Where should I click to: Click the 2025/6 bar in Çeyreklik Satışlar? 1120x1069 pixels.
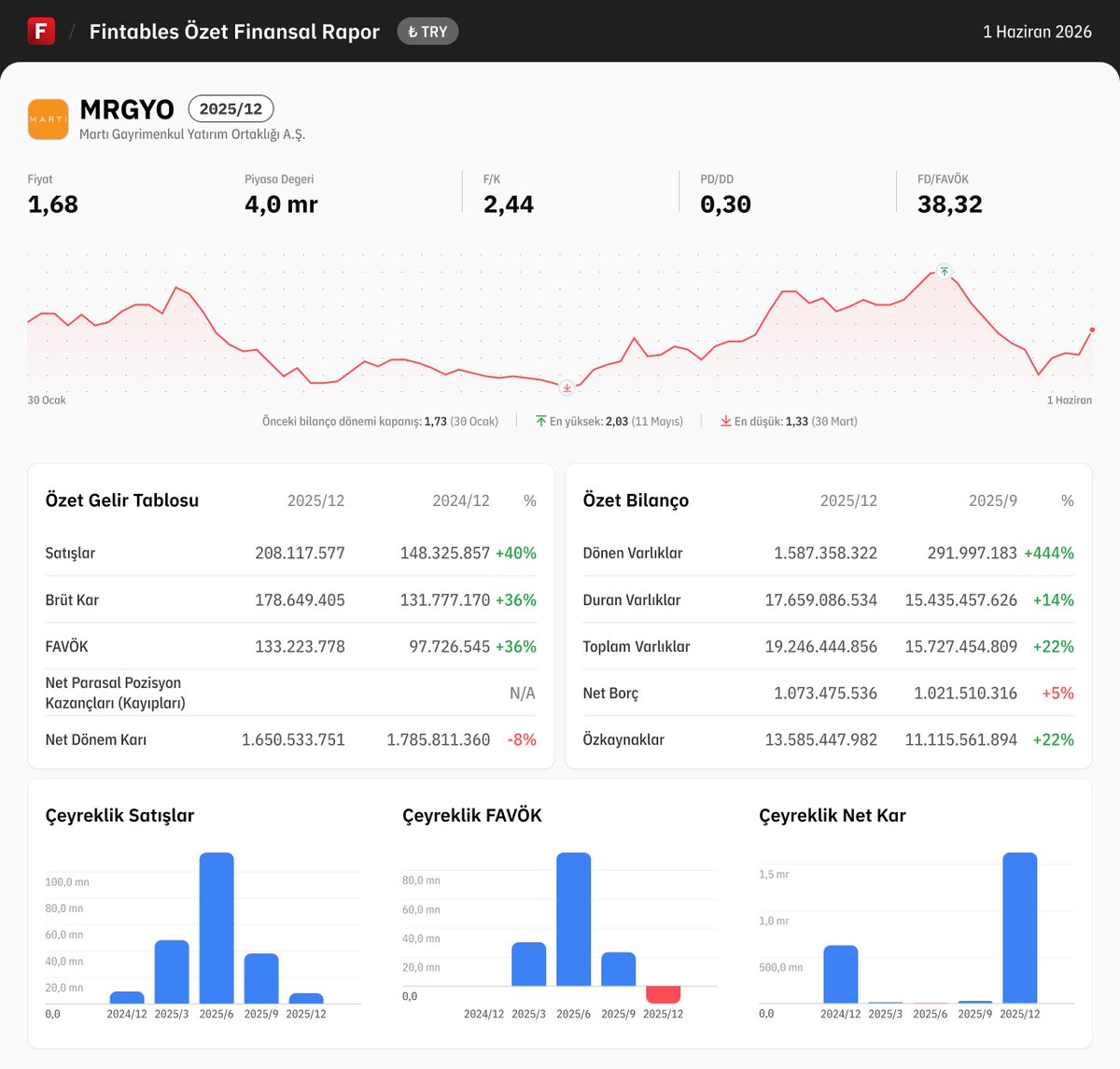coord(217,928)
